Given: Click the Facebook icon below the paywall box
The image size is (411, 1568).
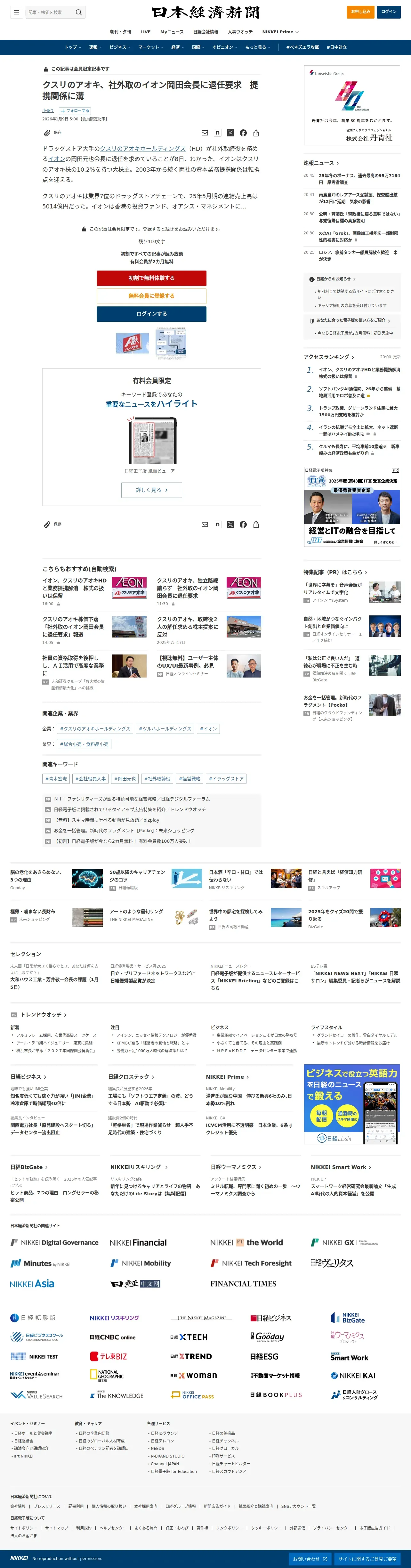Looking at the screenshot, I should point(243,524).
